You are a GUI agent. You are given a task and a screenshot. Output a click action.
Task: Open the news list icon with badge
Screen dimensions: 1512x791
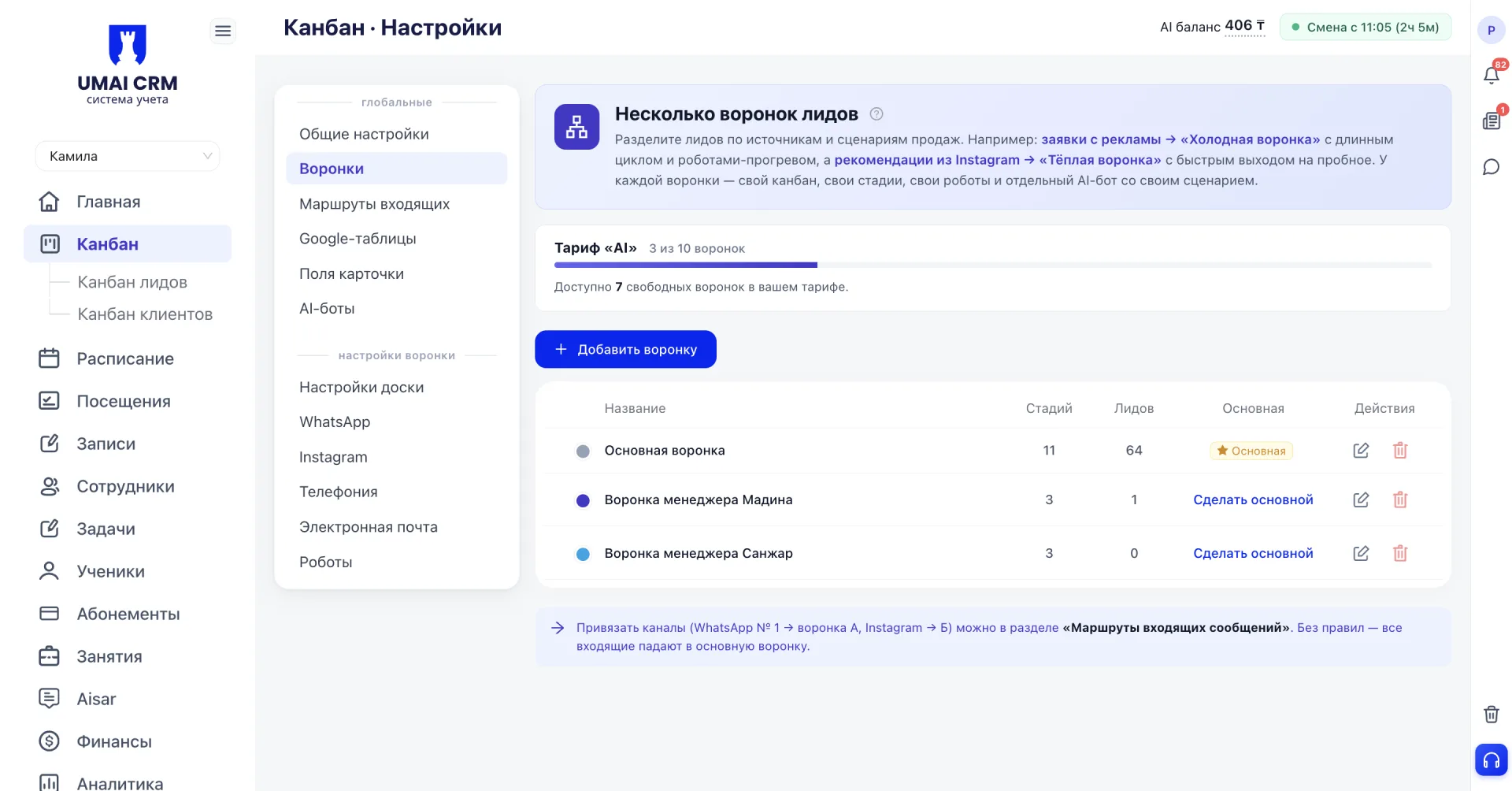[x=1491, y=121]
